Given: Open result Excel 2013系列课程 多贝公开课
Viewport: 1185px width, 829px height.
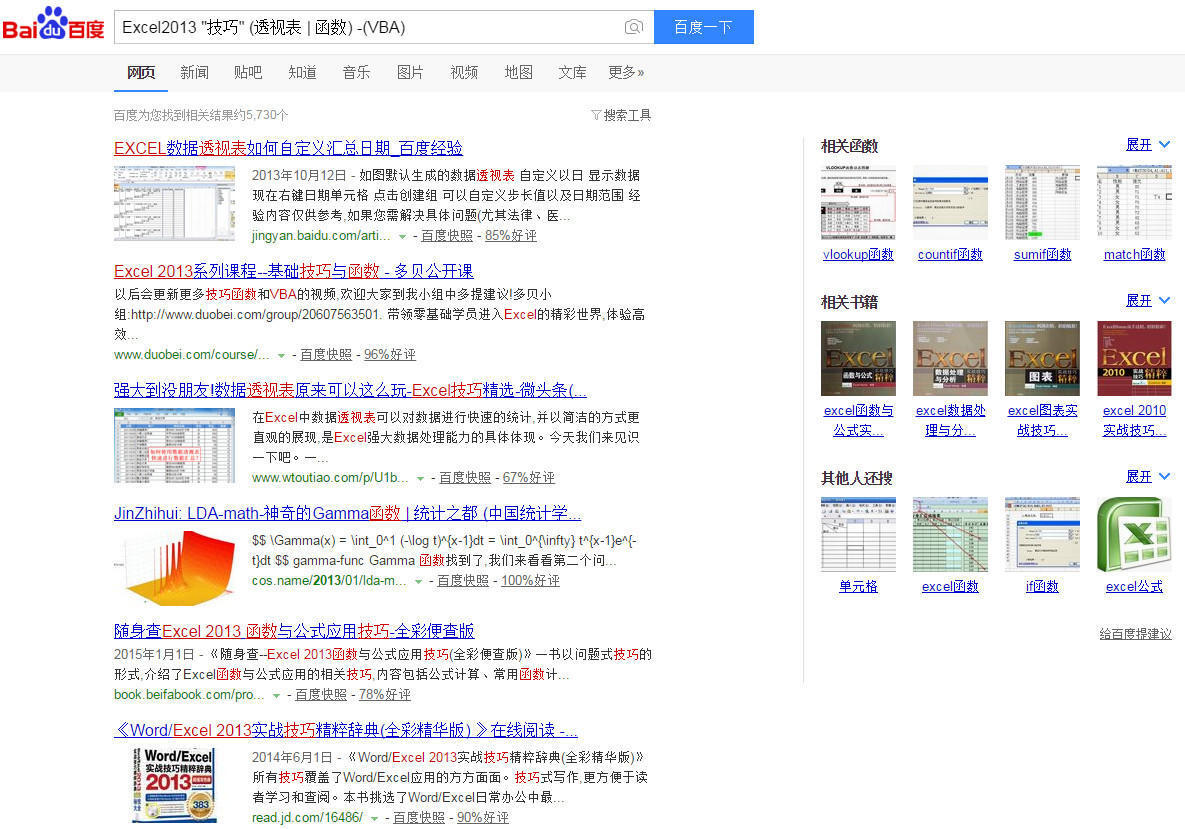Looking at the screenshot, I should (293, 271).
